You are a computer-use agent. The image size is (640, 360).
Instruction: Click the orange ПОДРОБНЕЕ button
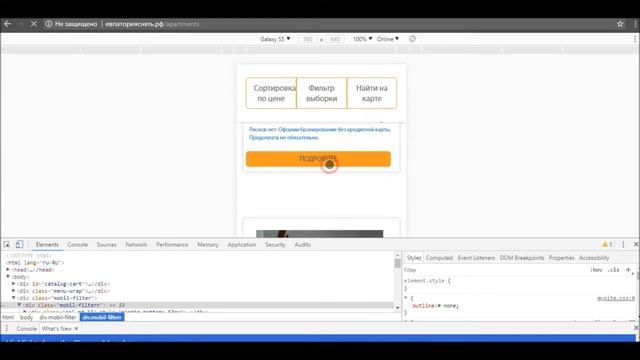tap(318, 159)
